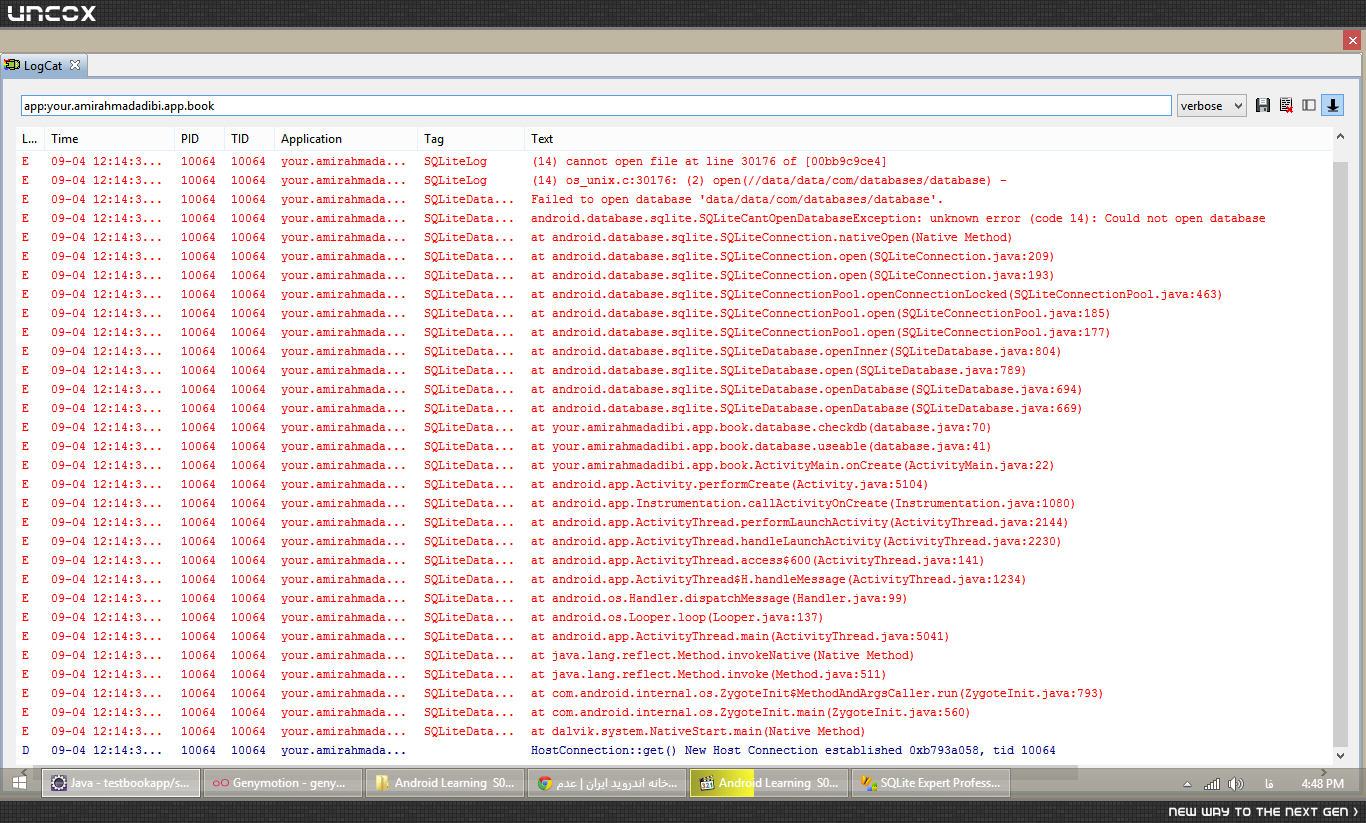Select the SQLiteDatabase.java:694 row
Viewport: 1366px width, 823px height.
[675, 389]
